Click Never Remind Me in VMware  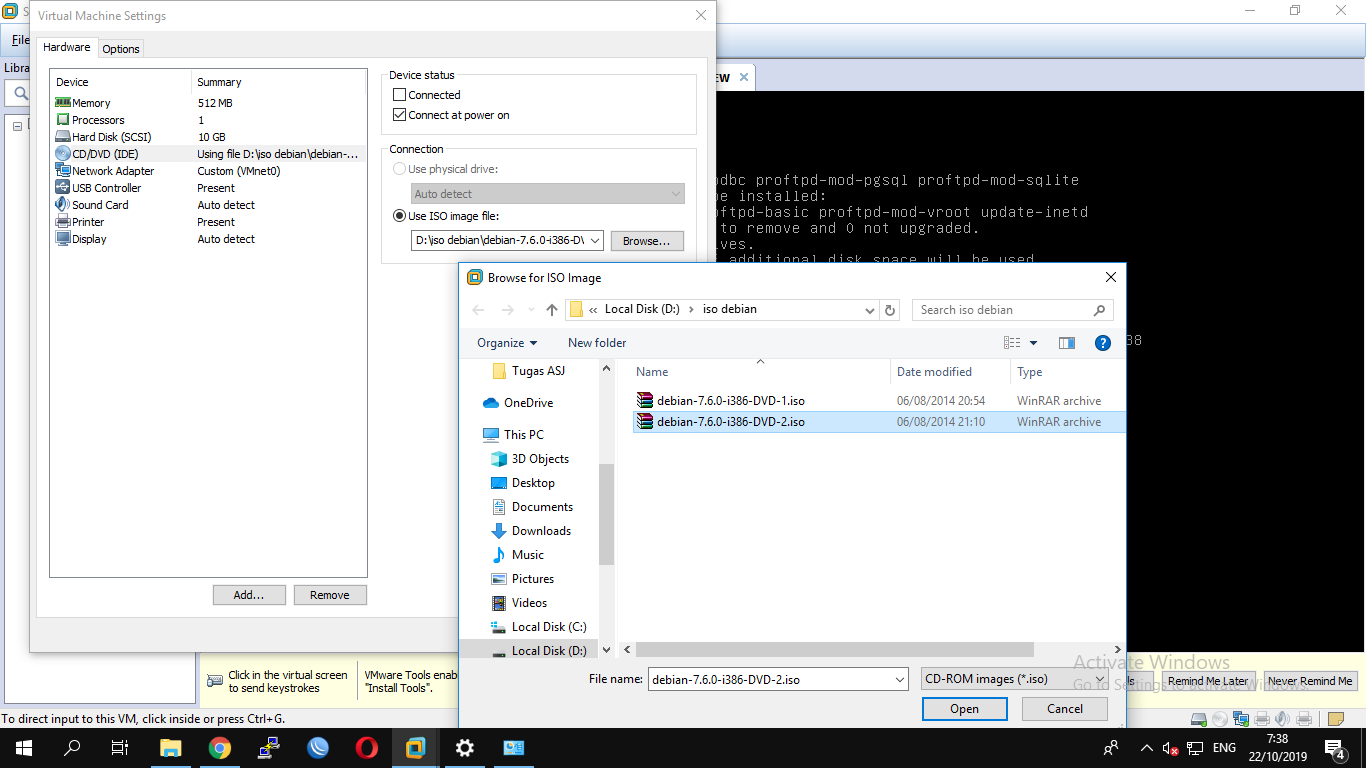click(1310, 681)
